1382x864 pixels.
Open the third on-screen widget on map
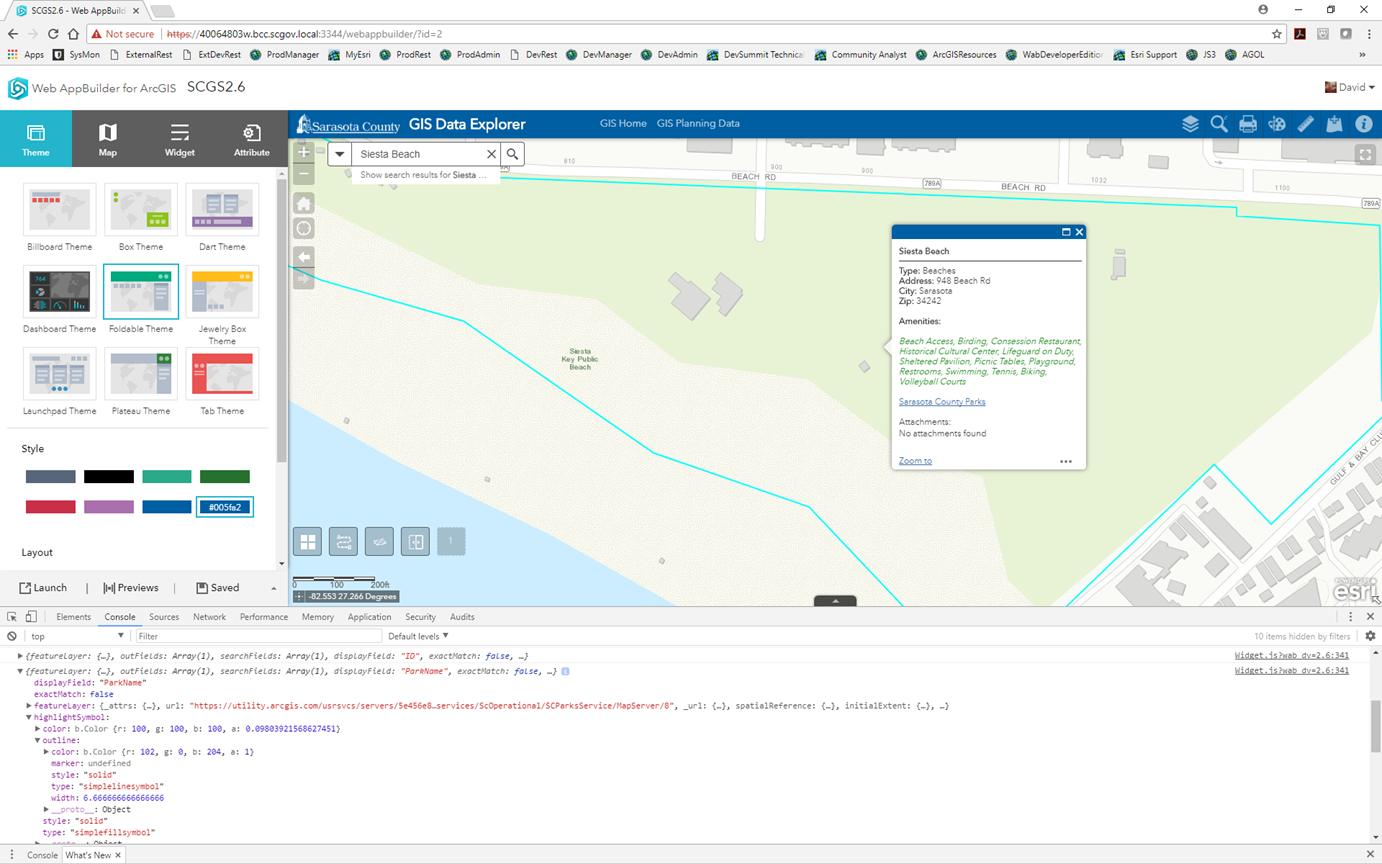379,541
